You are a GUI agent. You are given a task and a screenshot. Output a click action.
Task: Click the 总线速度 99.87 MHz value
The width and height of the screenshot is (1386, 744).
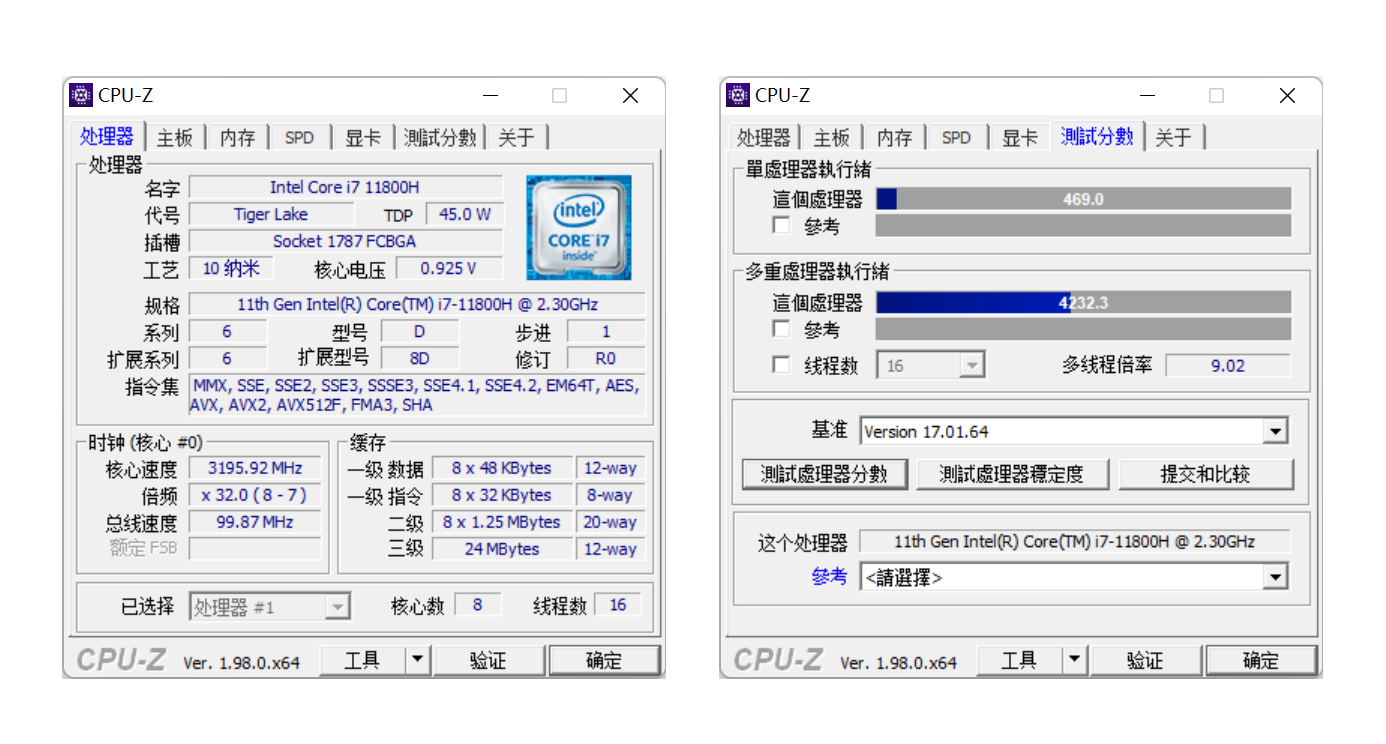point(254,522)
